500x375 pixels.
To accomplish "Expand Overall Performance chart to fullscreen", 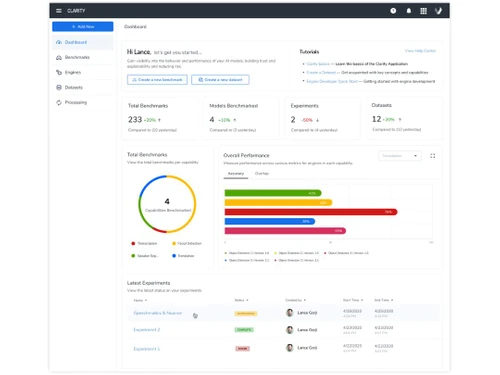I will (433, 156).
